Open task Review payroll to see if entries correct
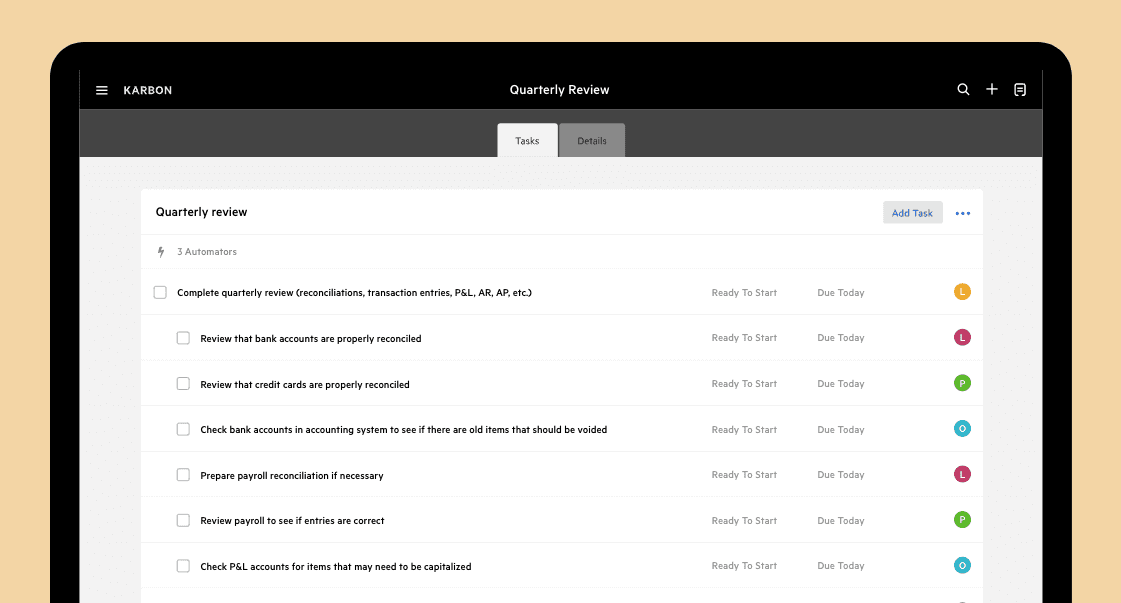 tap(292, 521)
